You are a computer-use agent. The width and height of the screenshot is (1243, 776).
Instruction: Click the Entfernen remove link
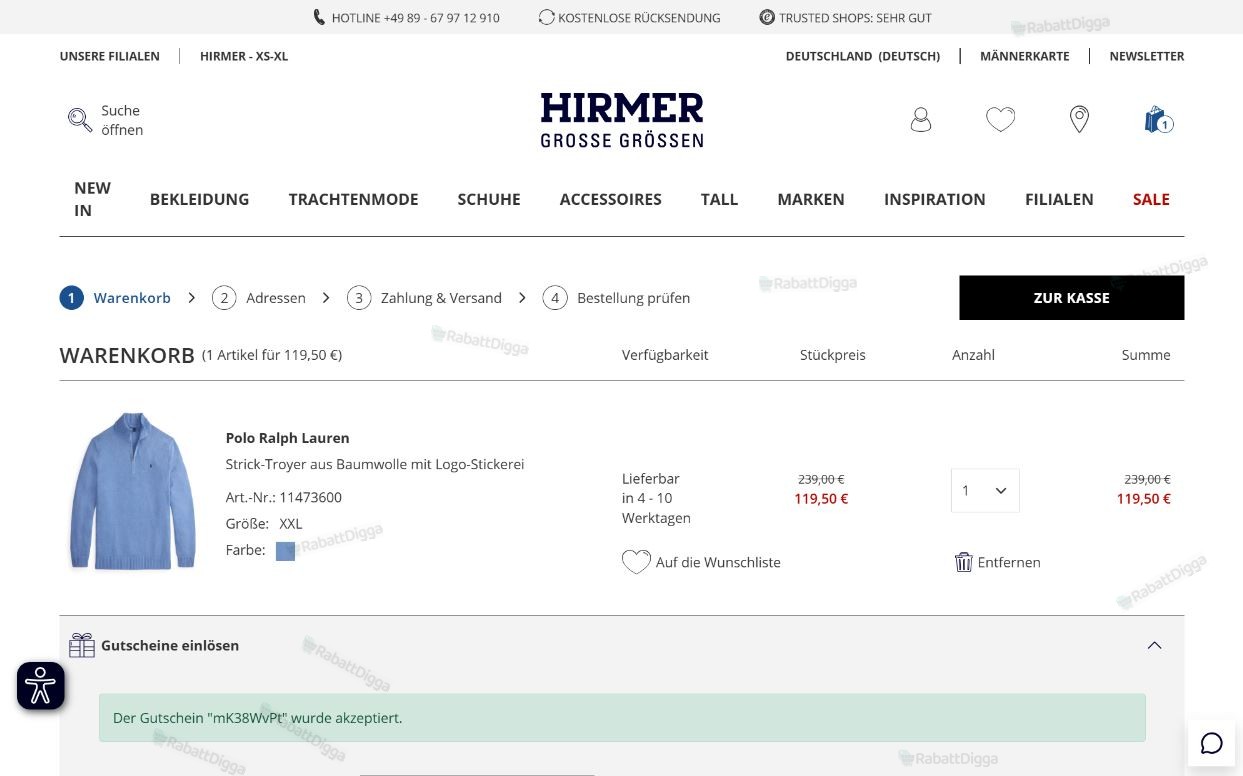click(x=1008, y=562)
